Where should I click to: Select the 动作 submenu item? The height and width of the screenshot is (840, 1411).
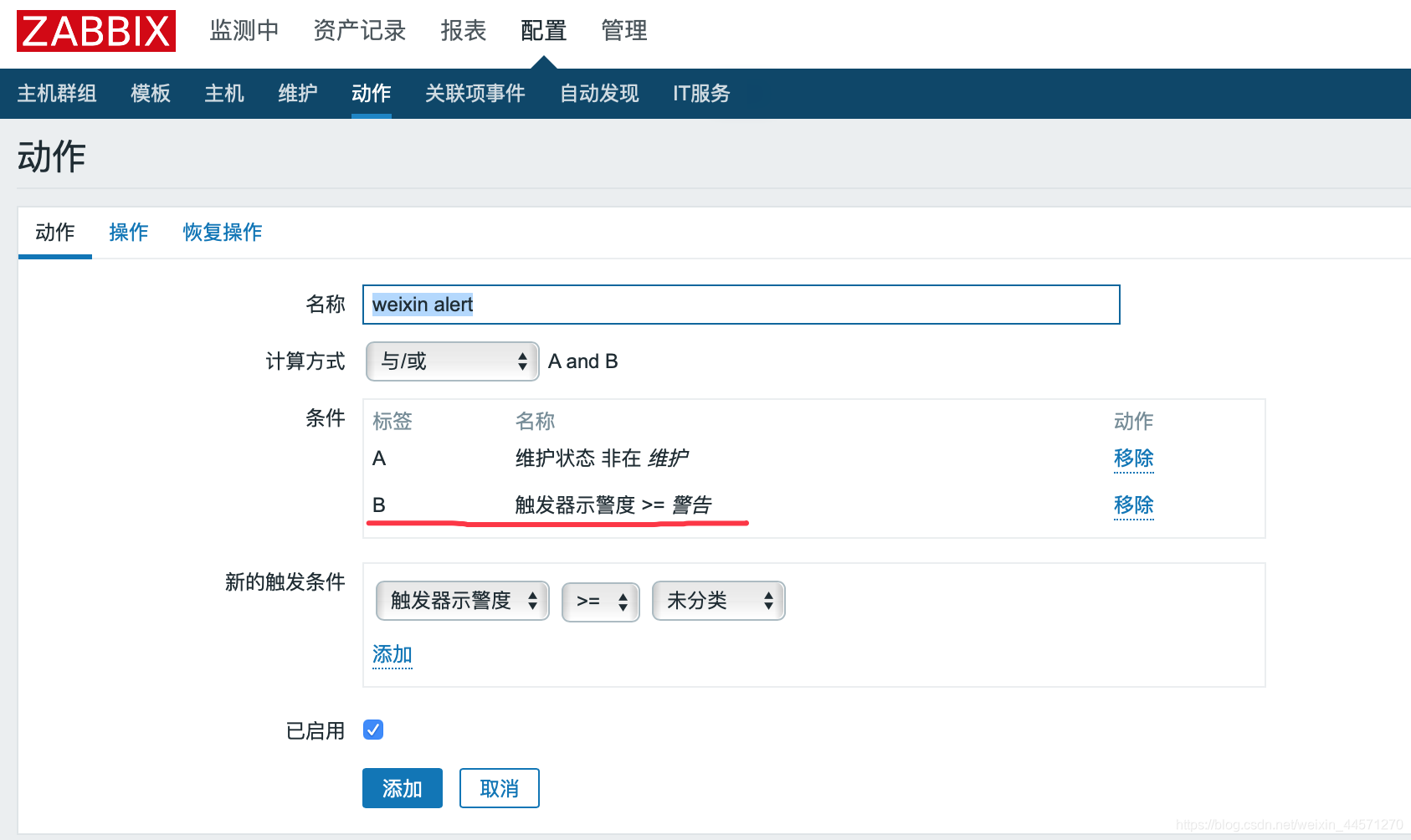372,93
